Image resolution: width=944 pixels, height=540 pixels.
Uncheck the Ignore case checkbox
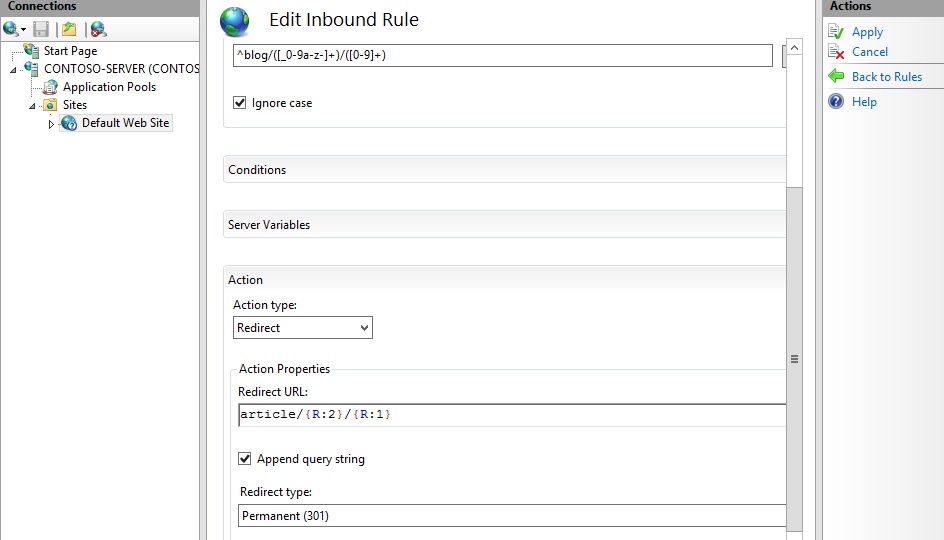click(240, 102)
